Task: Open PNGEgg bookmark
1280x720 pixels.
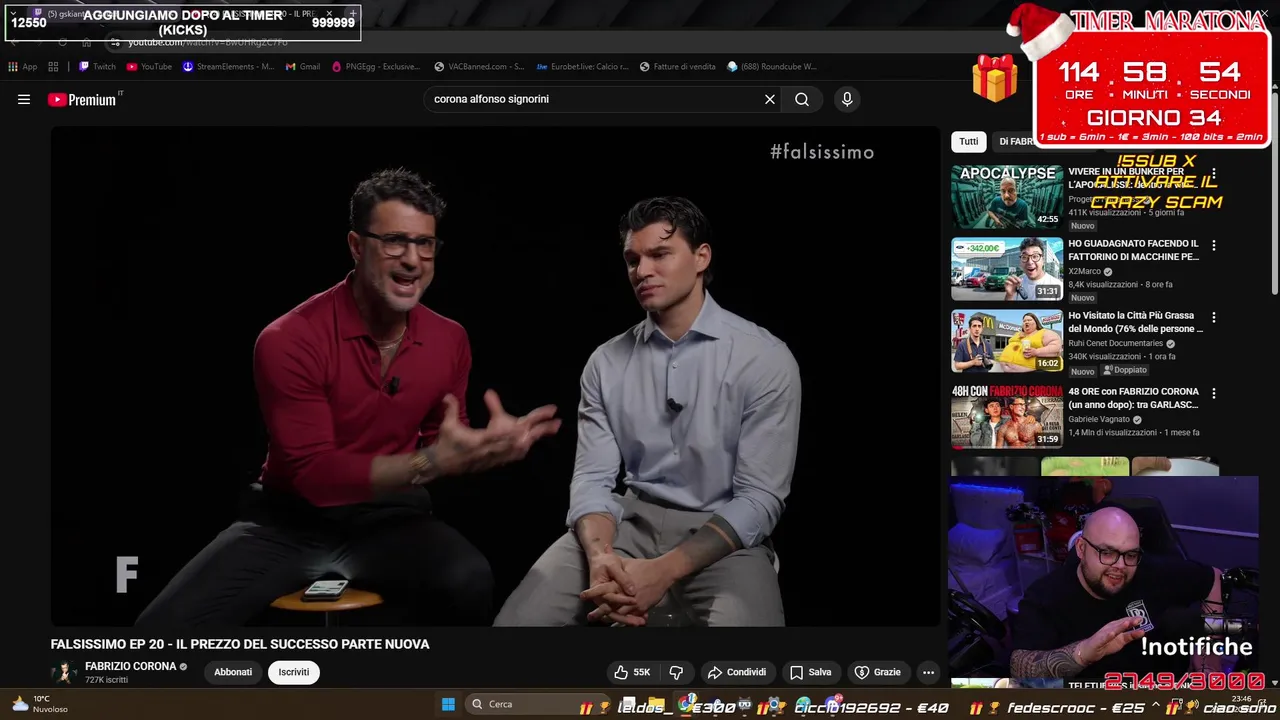Action: [375, 67]
